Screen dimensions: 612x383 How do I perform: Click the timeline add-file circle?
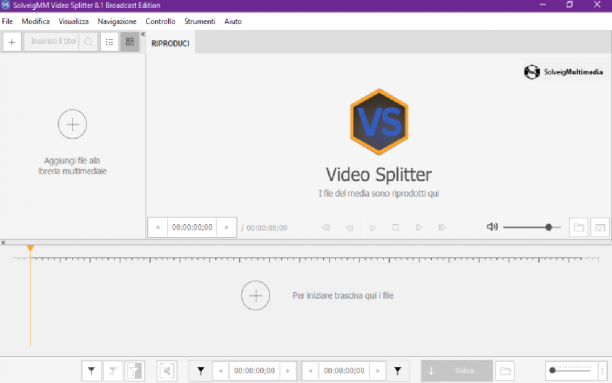point(255,296)
